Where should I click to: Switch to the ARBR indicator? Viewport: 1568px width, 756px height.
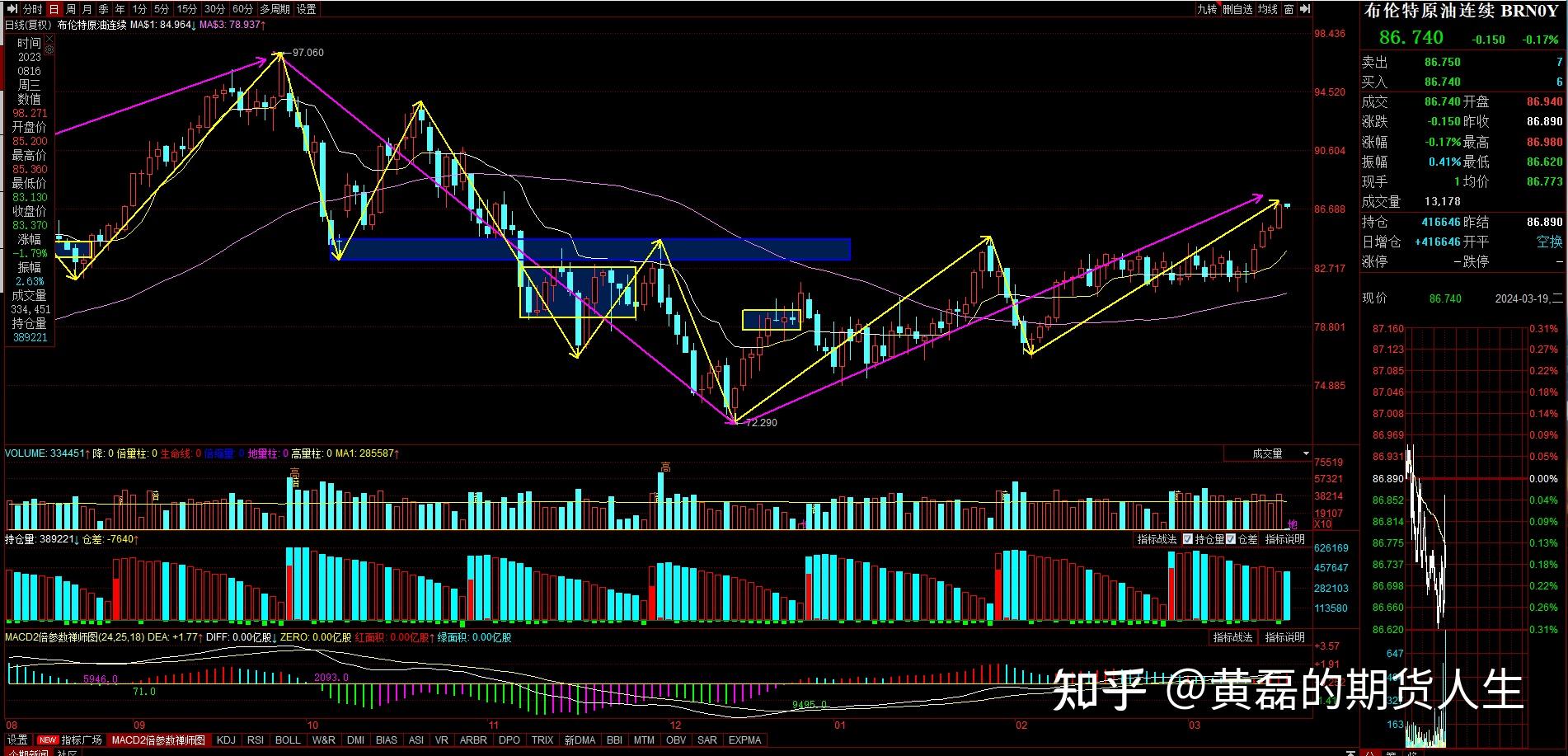[x=473, y=740]
